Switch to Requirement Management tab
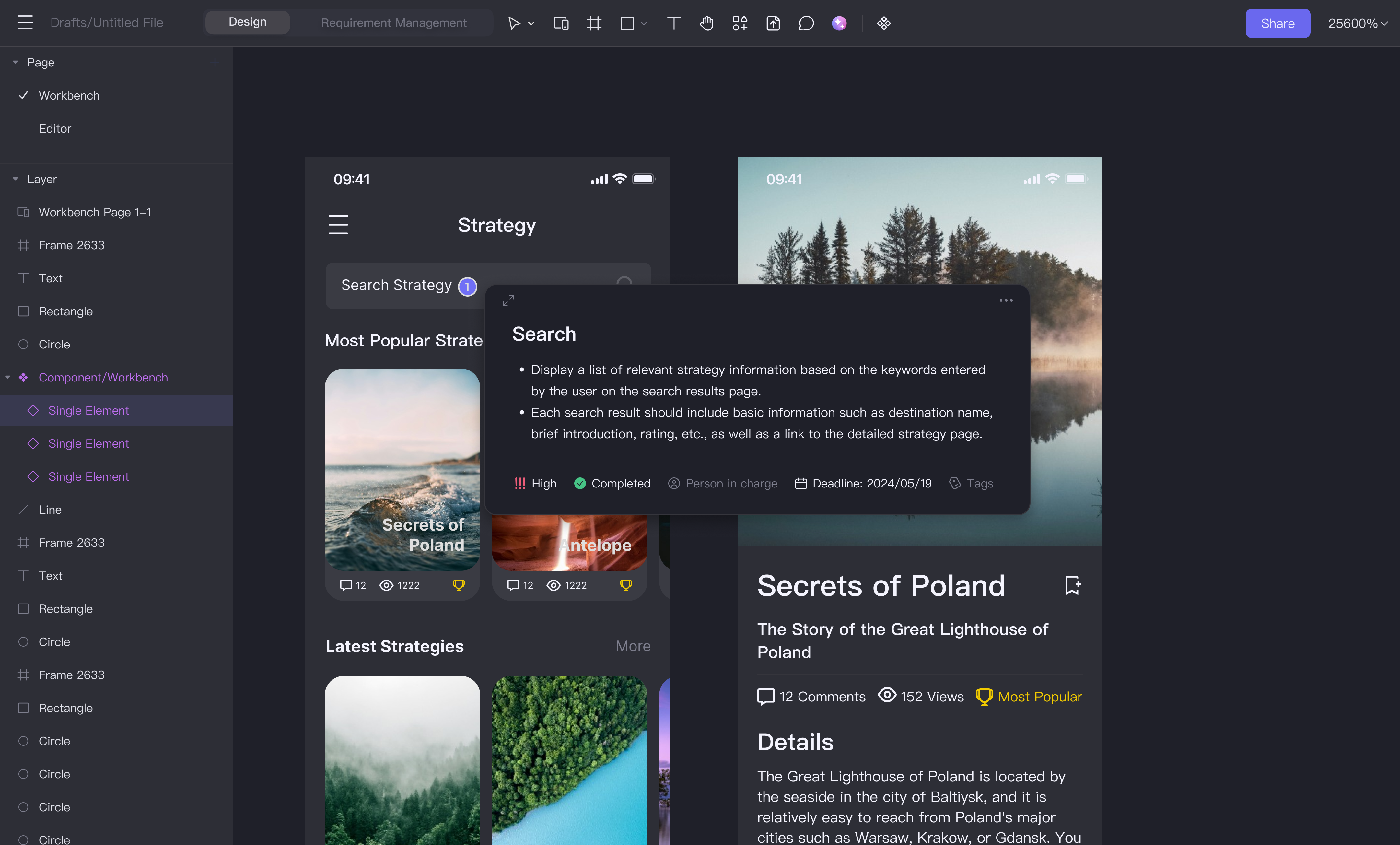 [x=393, y=23]
